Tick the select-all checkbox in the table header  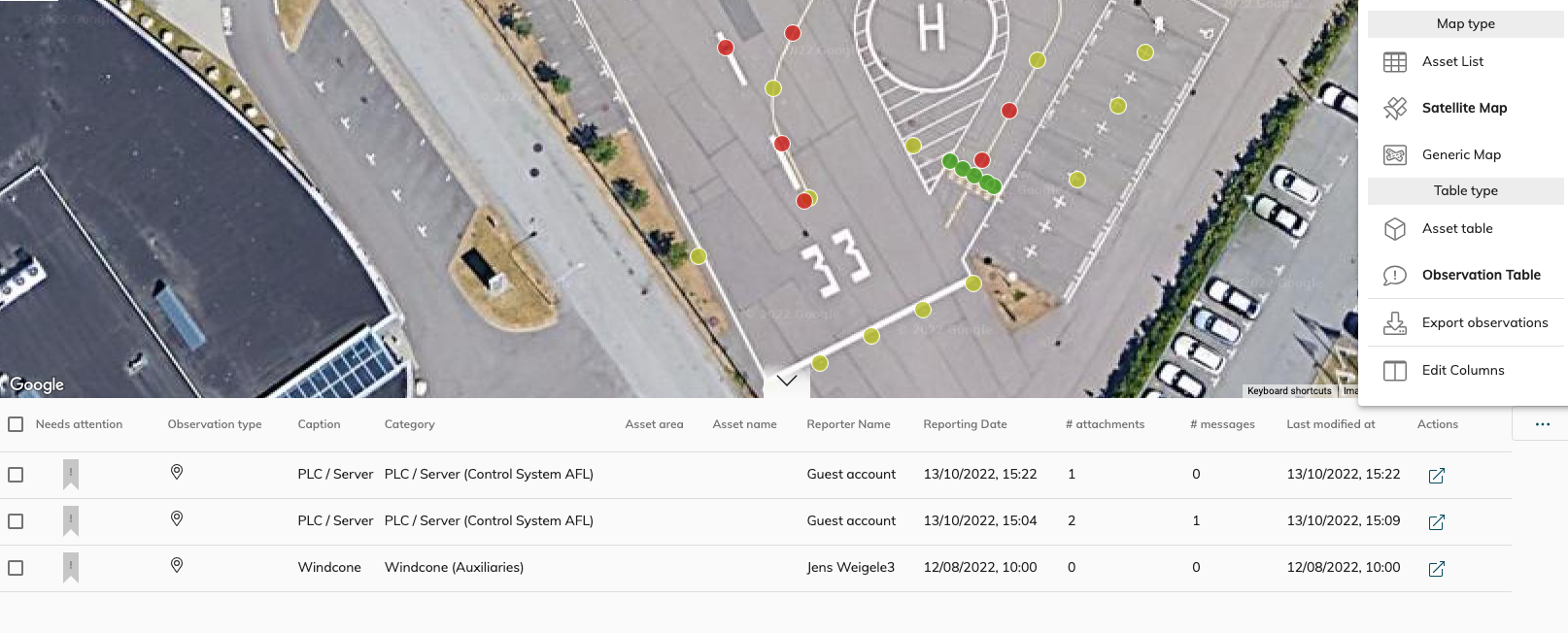[16, 424]
